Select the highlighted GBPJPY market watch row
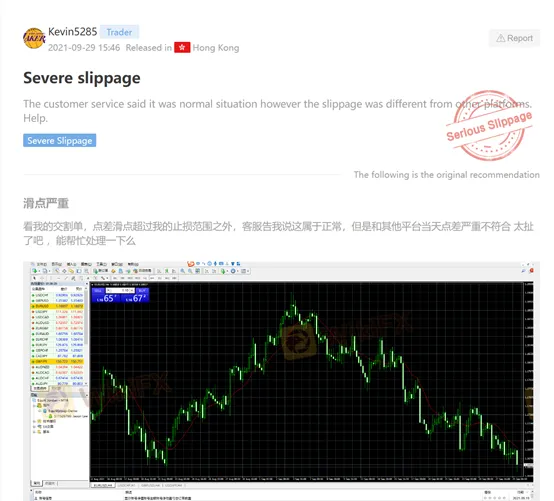Viewport: 554px width, 501px height. pyautogui.click(x=57, y=362)
